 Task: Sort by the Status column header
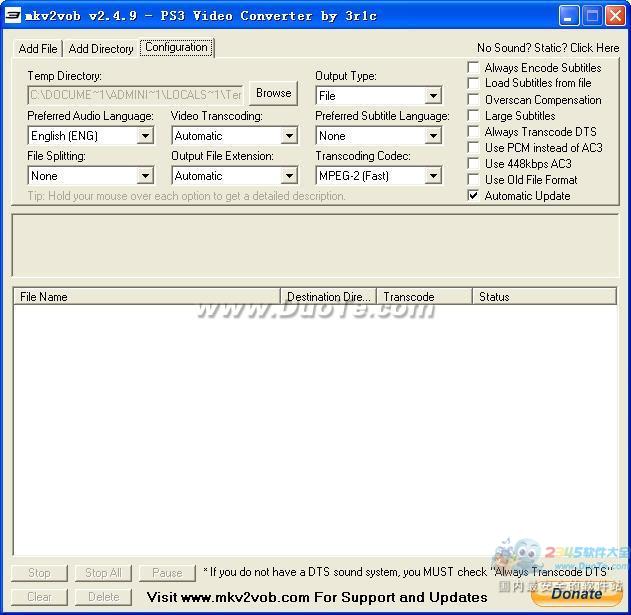click(x=543, y=297)
